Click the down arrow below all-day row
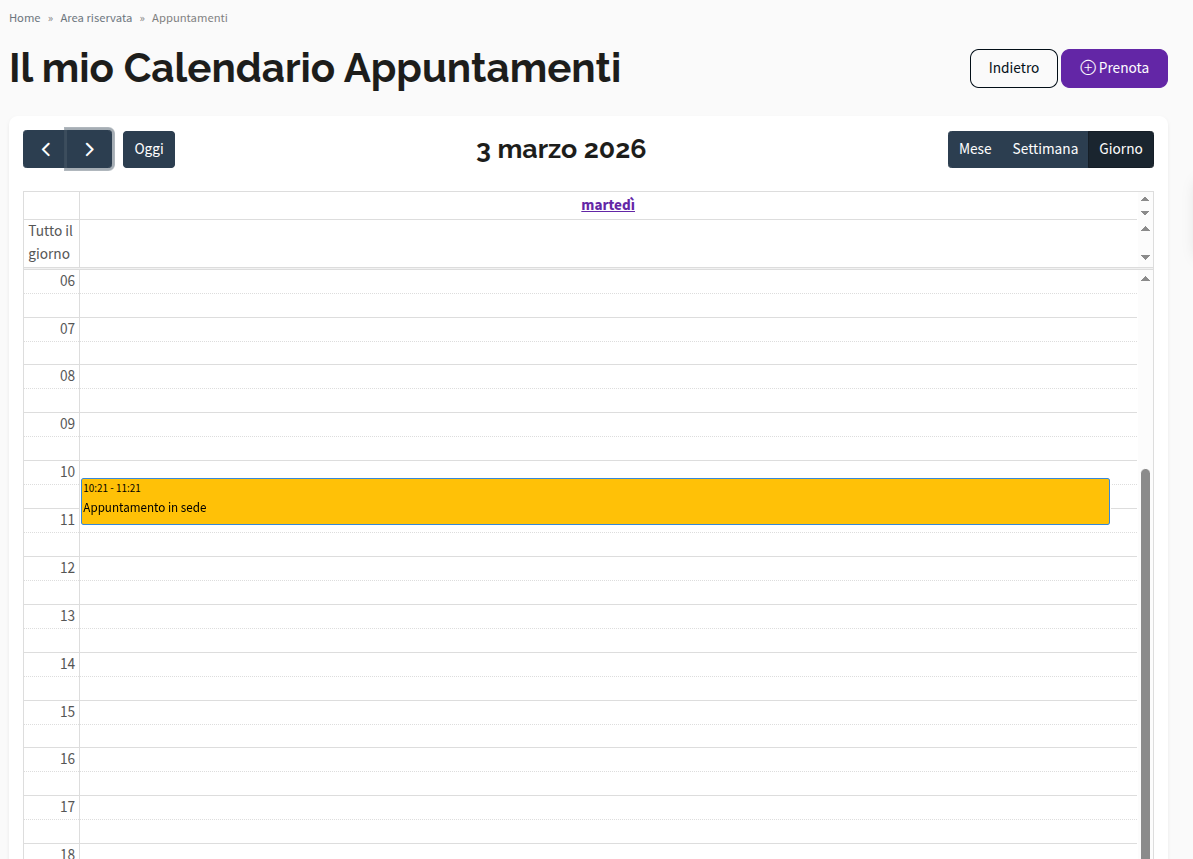The height and width of the screenshot is (859, 1193). click(1145, 257)
